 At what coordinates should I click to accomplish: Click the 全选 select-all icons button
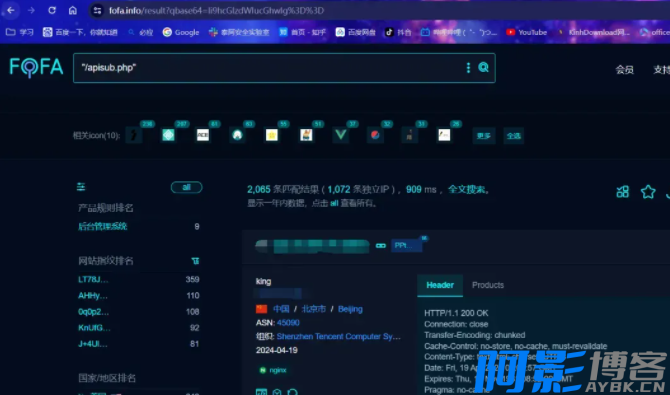tap(513, 136)
